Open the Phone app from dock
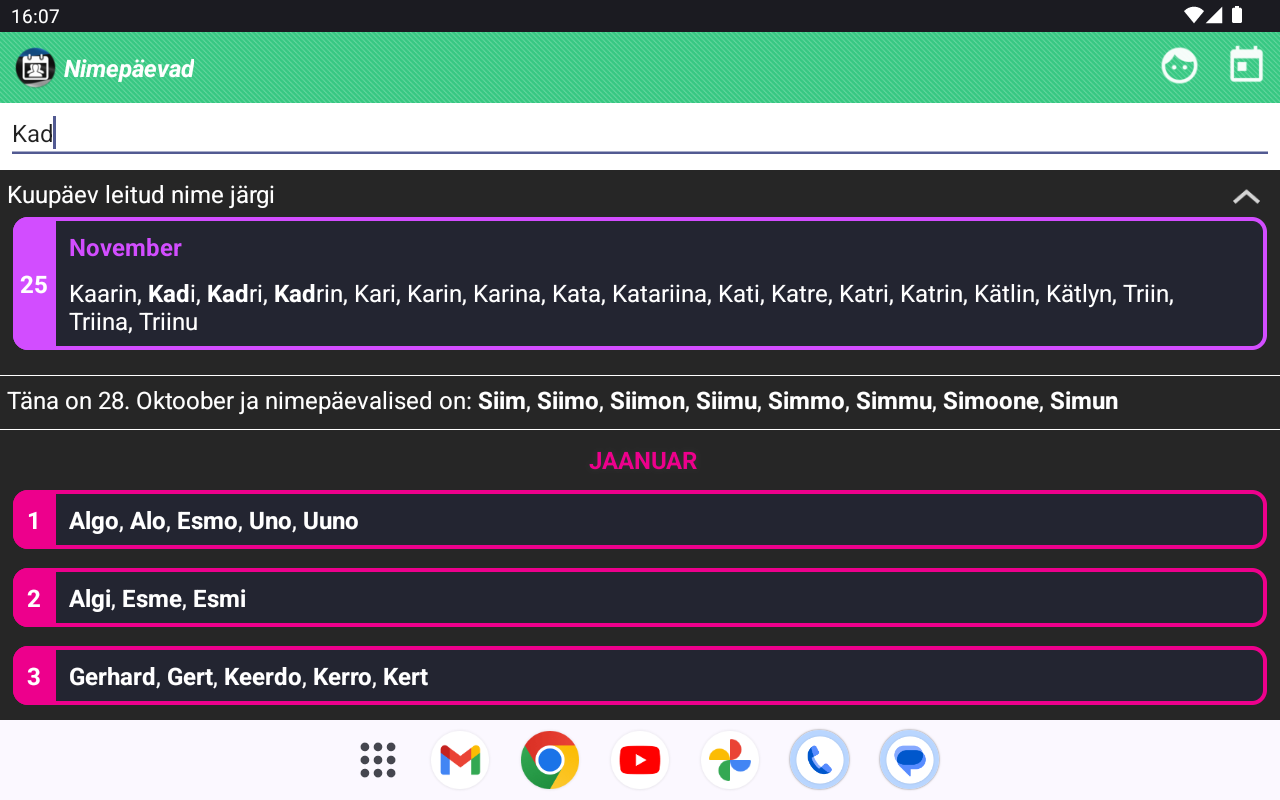Image resolution: width=1280 pixels, height=800 pixels. (x=820, y=760)
